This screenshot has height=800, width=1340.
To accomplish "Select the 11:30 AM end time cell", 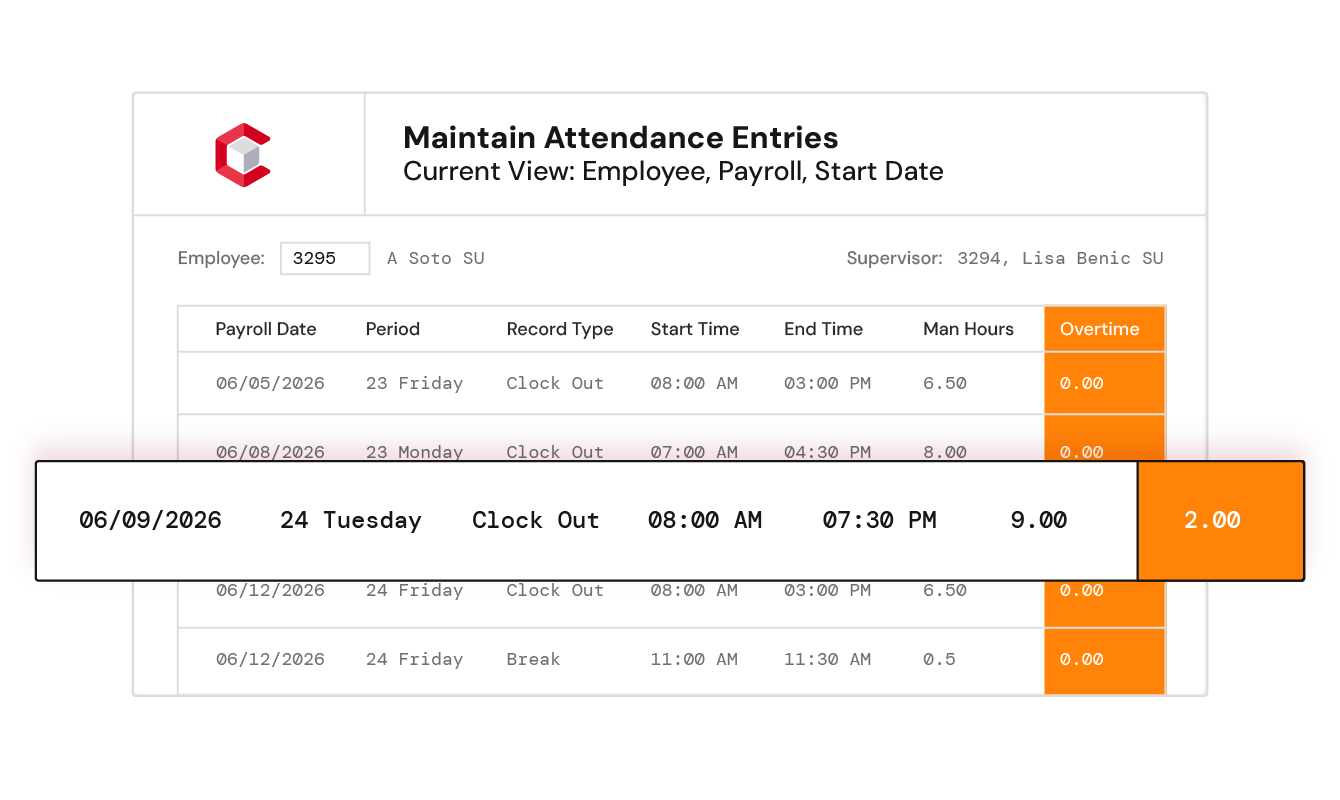I will (x=827, y=659).
